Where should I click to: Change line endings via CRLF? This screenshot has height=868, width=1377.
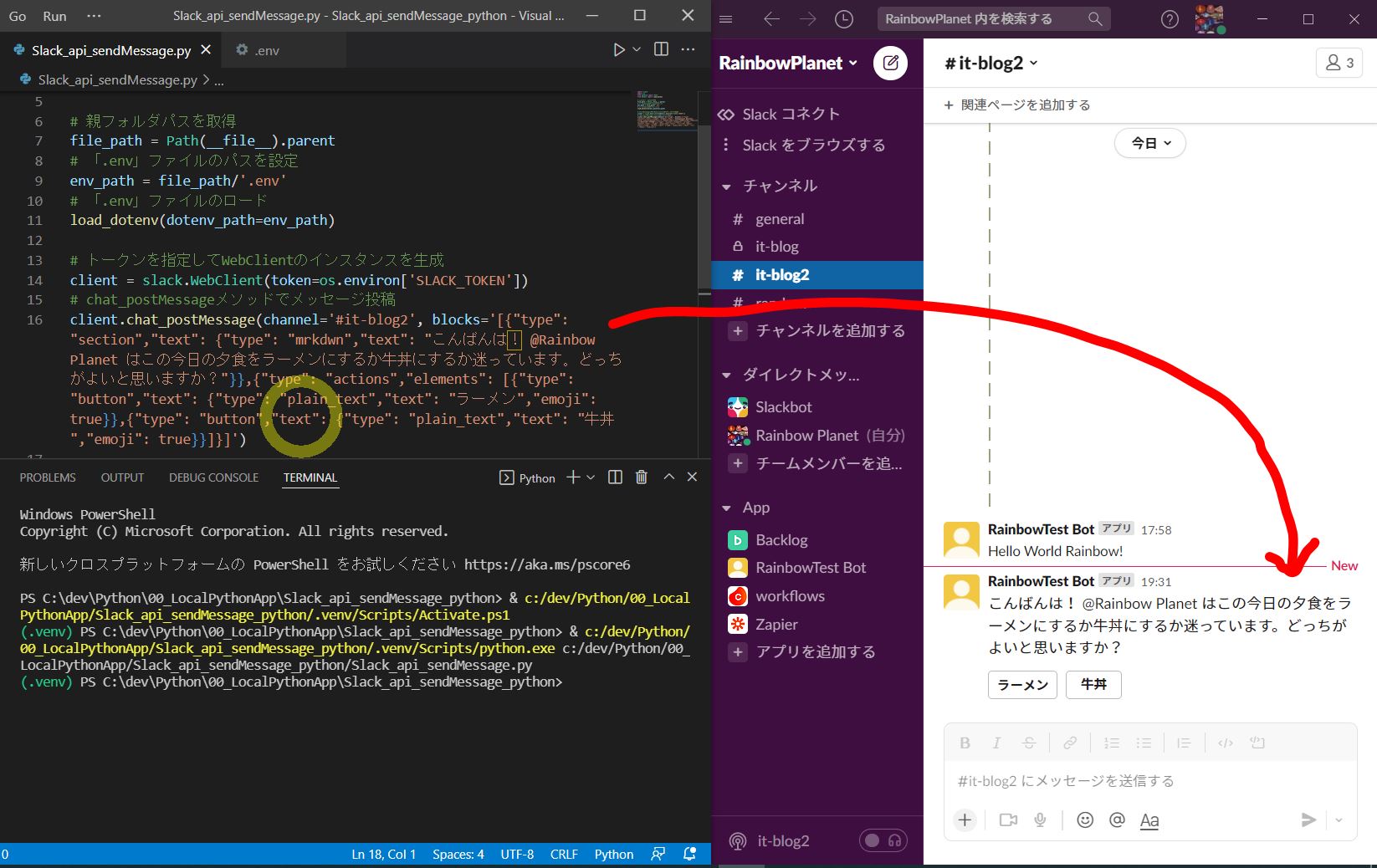pos(564,854)
